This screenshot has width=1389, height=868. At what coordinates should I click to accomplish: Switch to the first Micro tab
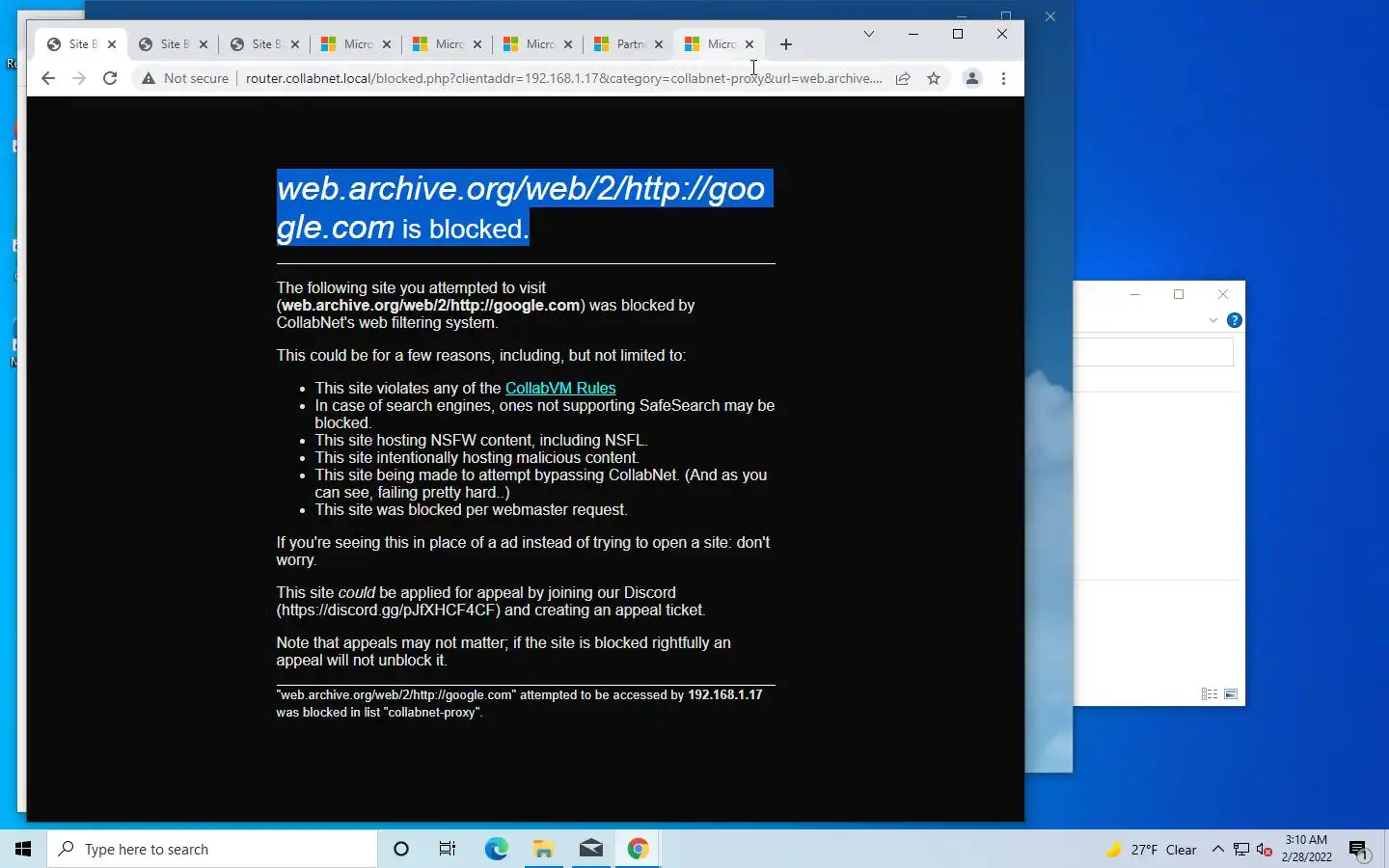point(357,44)
